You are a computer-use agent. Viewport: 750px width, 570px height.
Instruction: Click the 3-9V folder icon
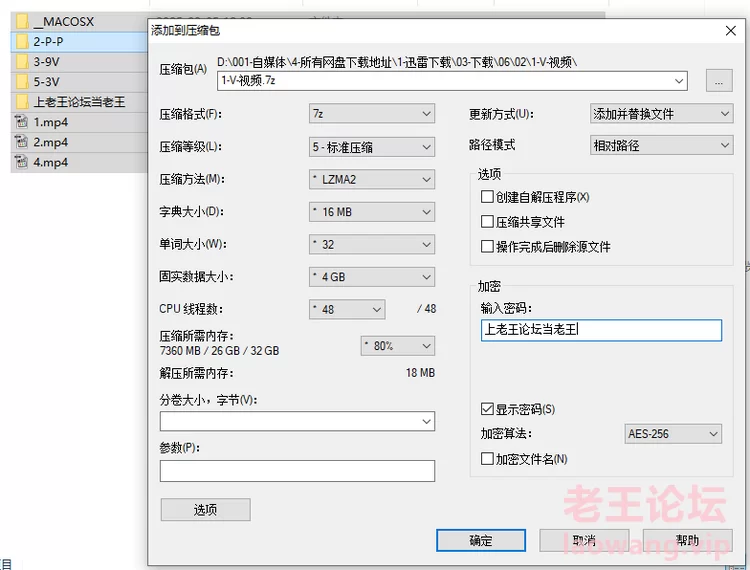(22, 62)
